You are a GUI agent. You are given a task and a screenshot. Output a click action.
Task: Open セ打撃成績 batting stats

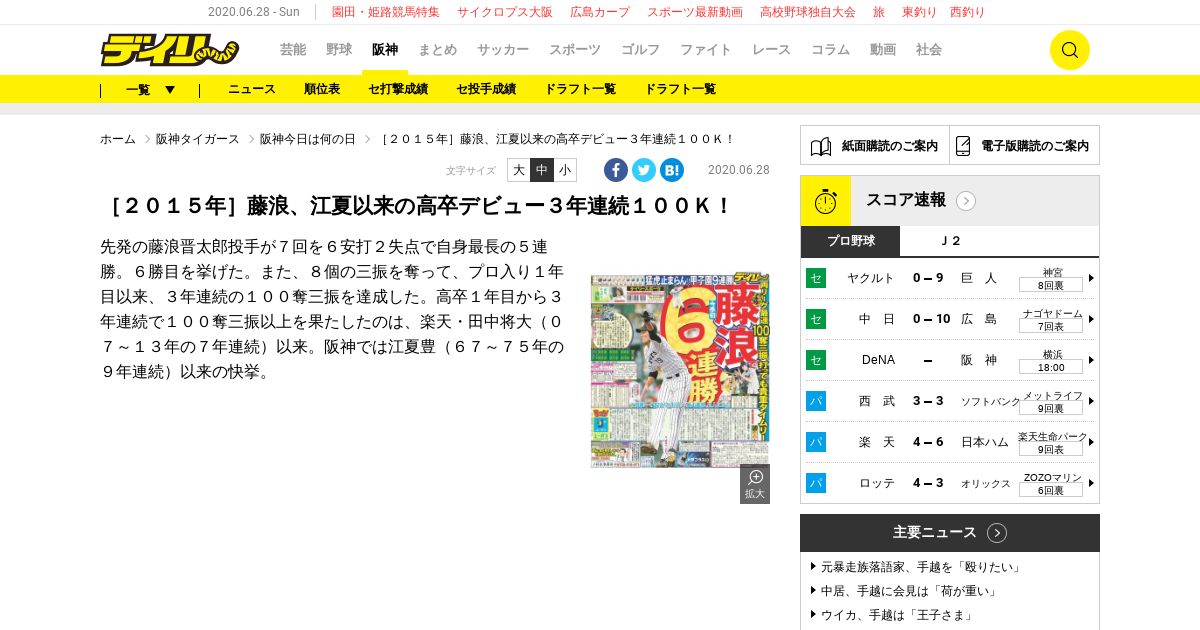(398, 89)
